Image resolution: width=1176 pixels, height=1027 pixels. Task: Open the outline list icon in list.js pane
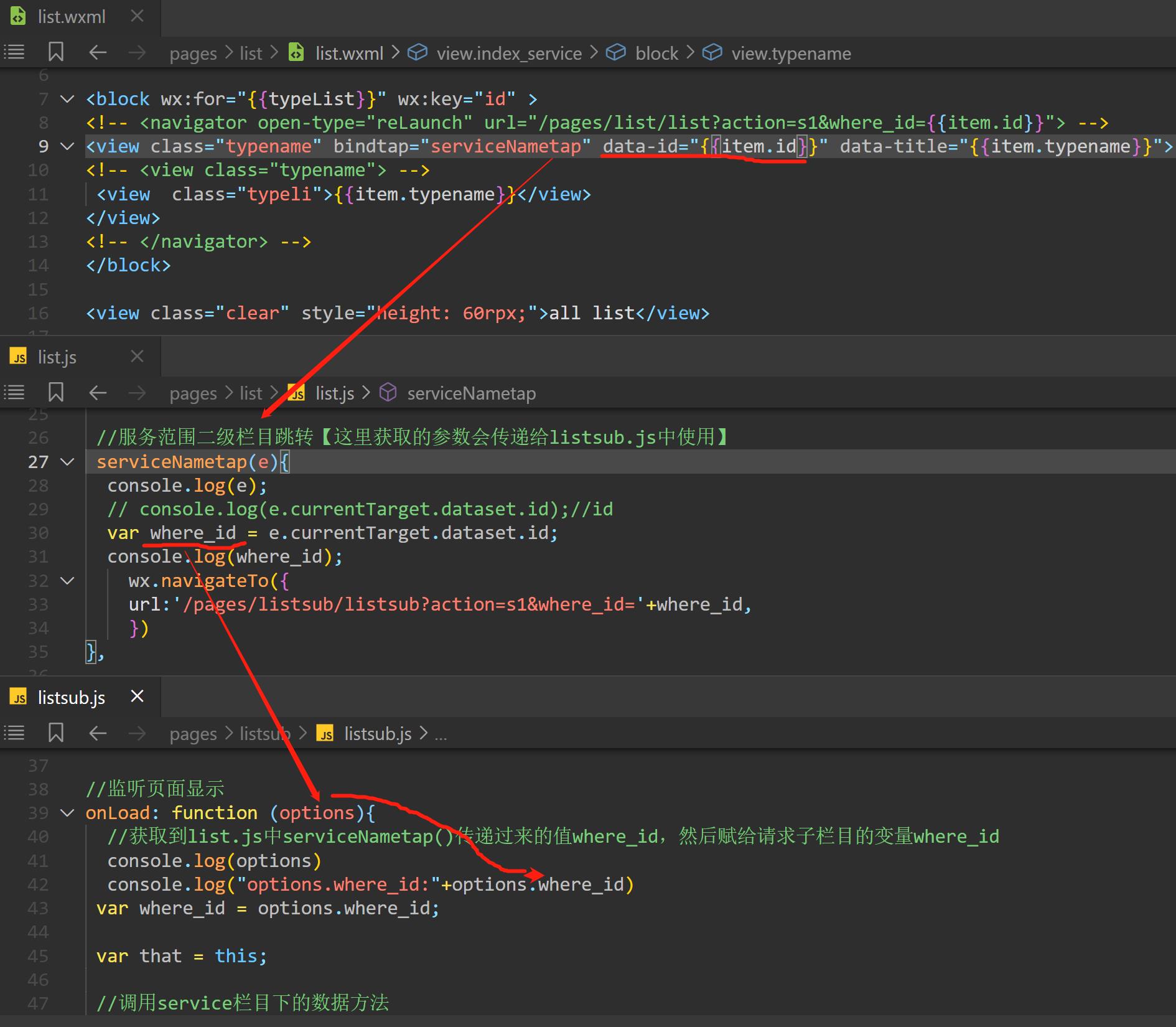[x=14, y=393]
